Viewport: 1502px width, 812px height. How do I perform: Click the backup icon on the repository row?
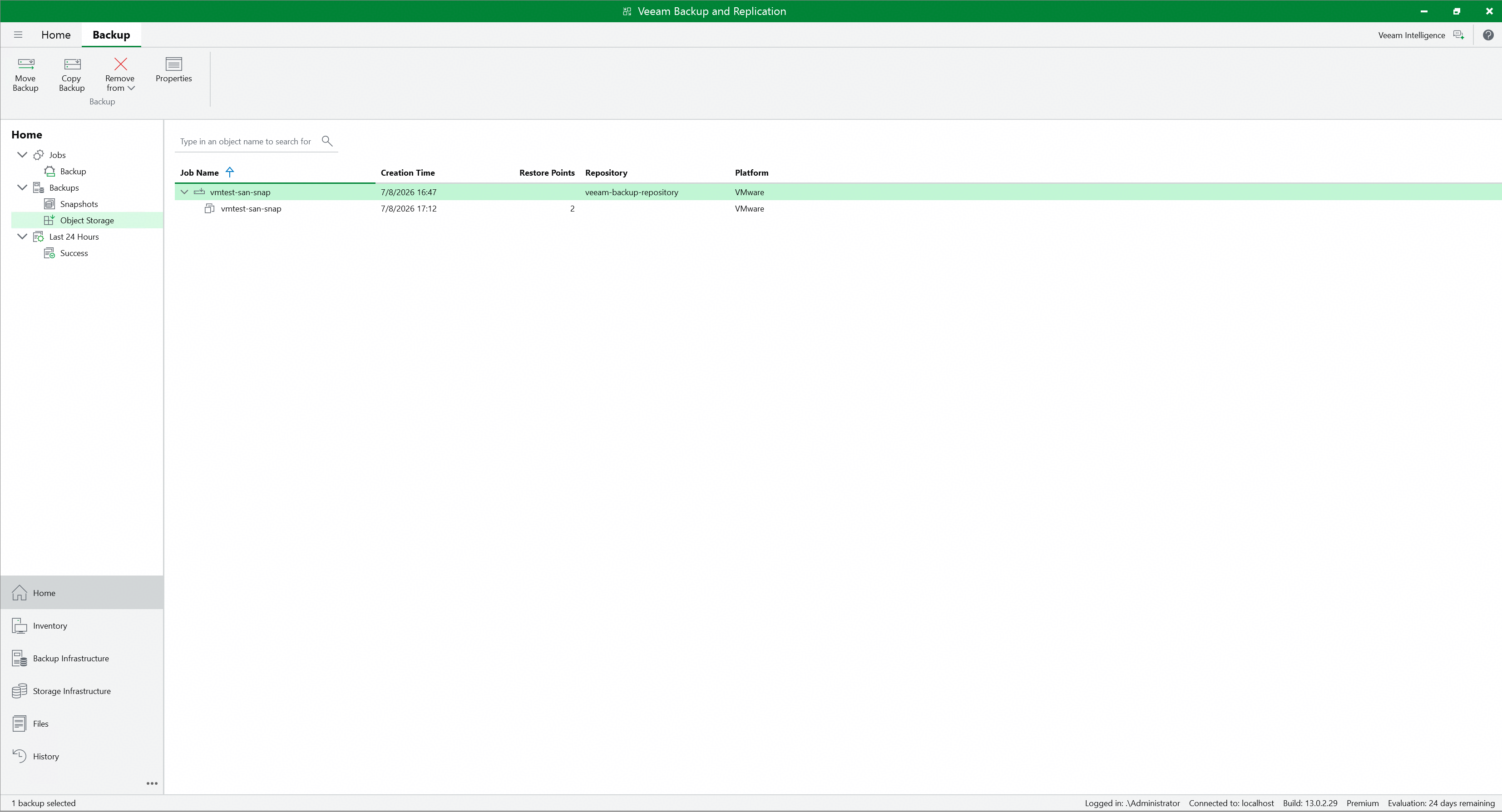(x=199, y=192)
